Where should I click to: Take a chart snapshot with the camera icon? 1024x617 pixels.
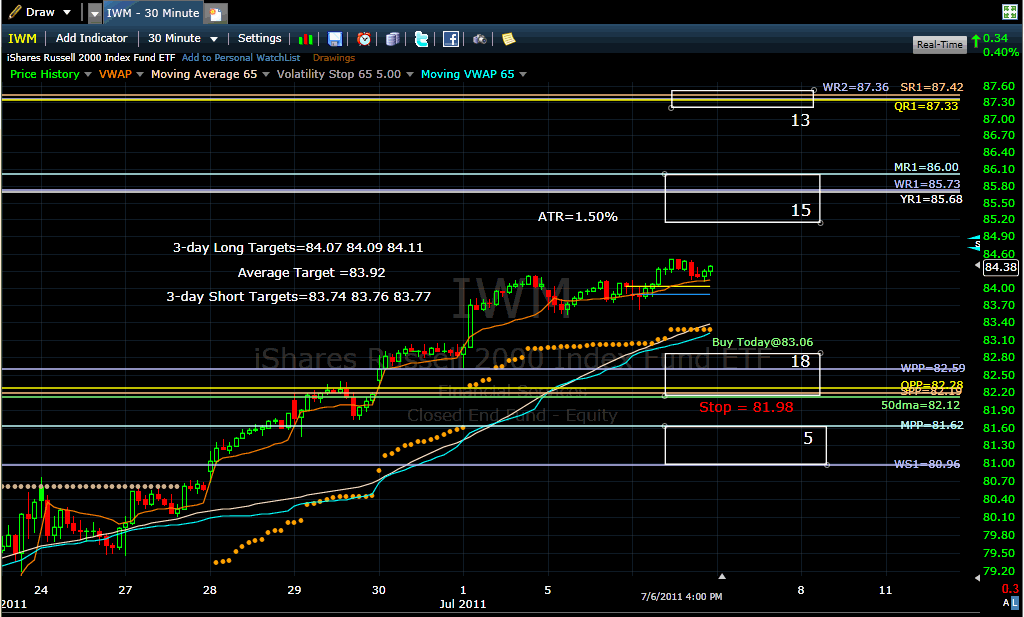480,39
